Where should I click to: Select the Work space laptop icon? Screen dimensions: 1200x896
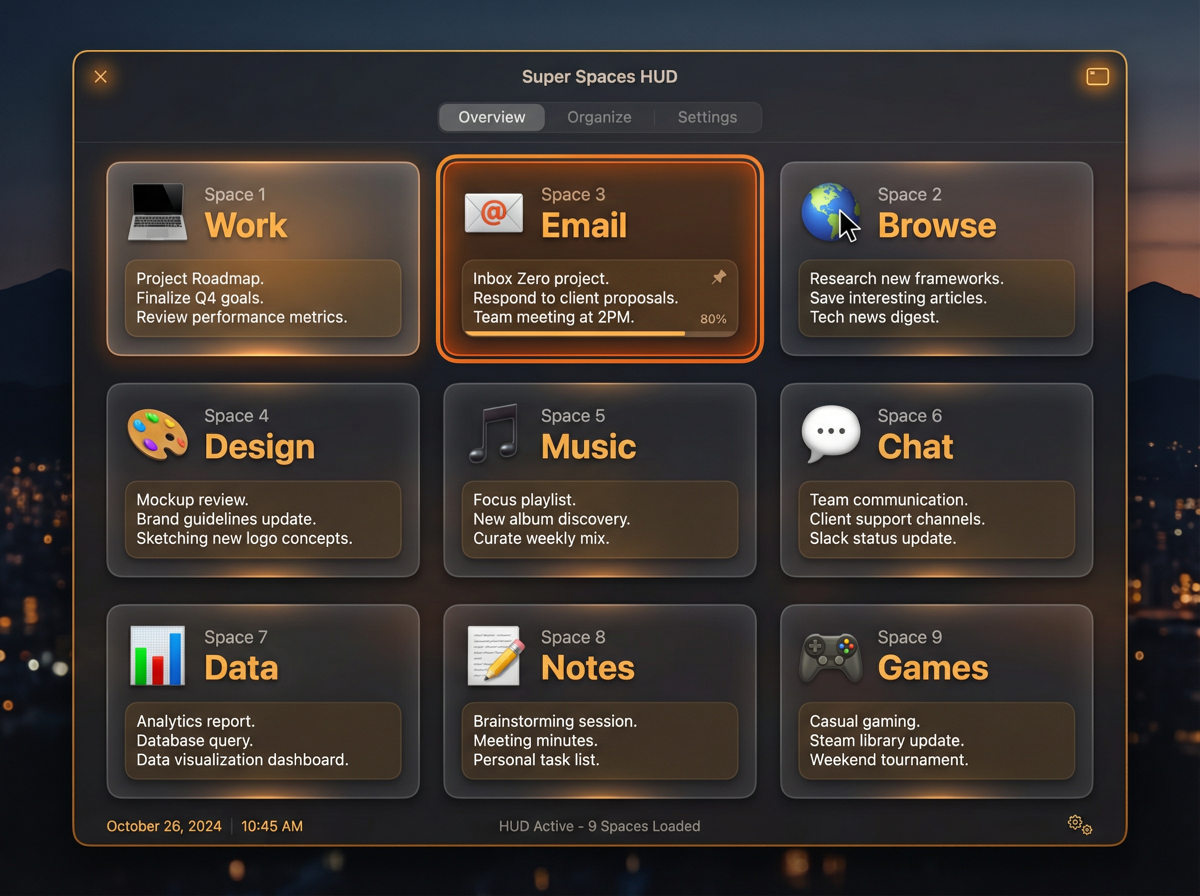point(156,212)
